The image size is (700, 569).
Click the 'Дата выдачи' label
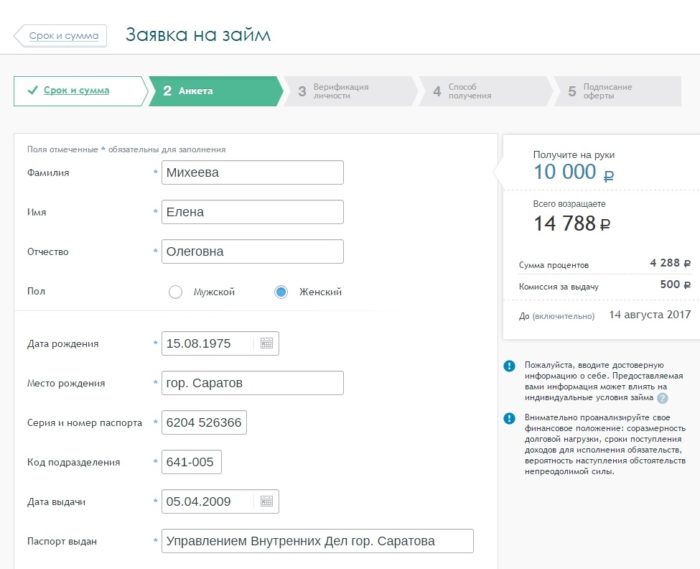[x=56, y=502]
